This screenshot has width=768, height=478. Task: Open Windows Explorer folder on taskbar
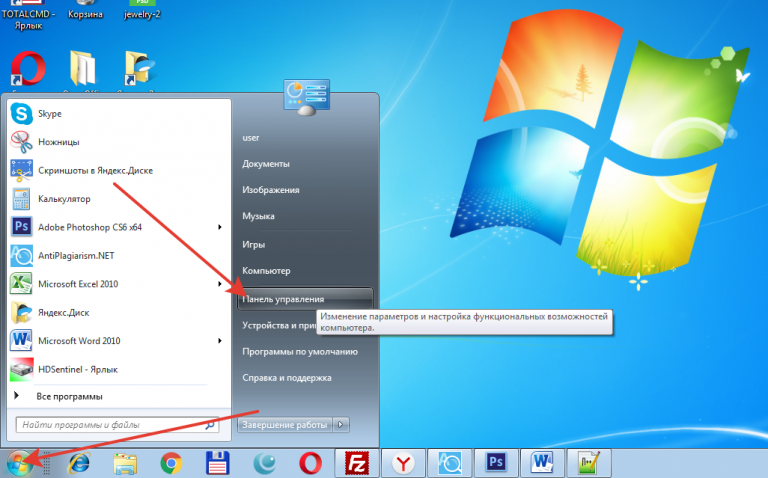coord(125,463)
